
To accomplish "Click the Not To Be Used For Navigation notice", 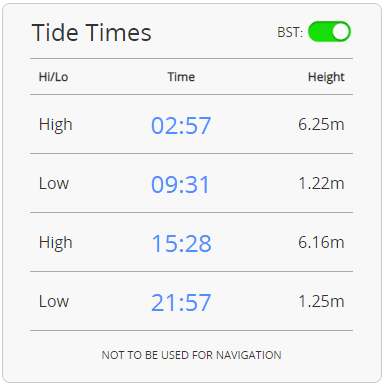I will [191, 355].
